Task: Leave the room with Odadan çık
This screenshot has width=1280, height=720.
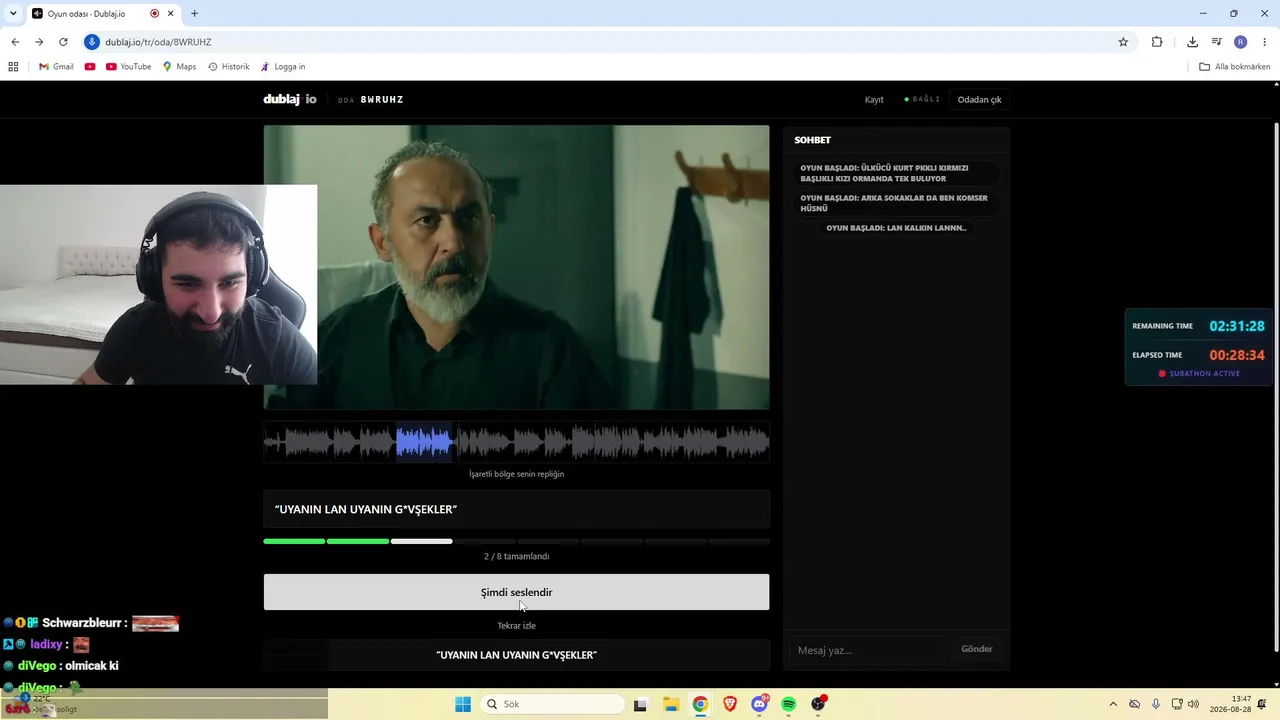Action: click(979, 100)
